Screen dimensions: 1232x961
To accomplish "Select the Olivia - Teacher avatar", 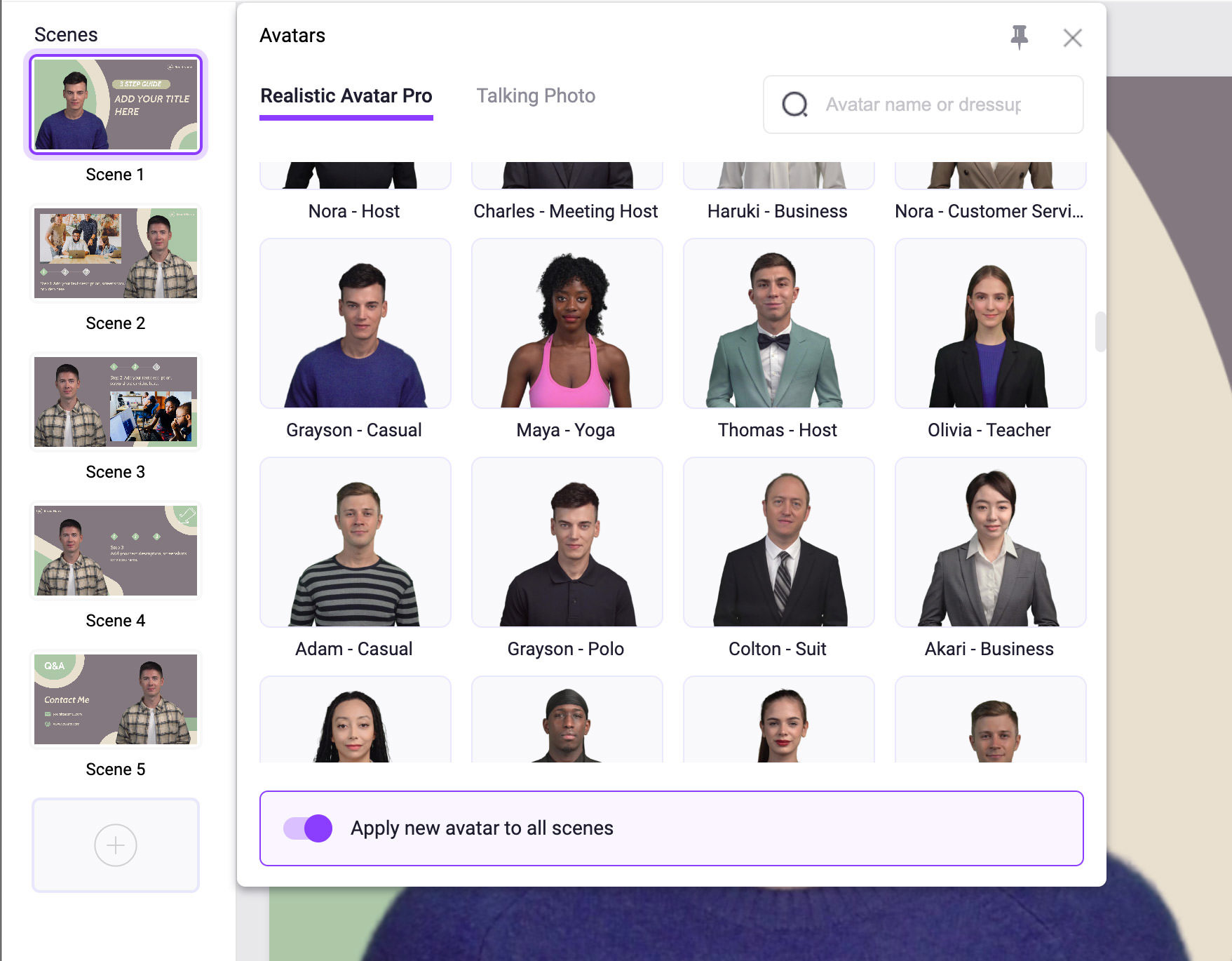I will tap(991, 323).
